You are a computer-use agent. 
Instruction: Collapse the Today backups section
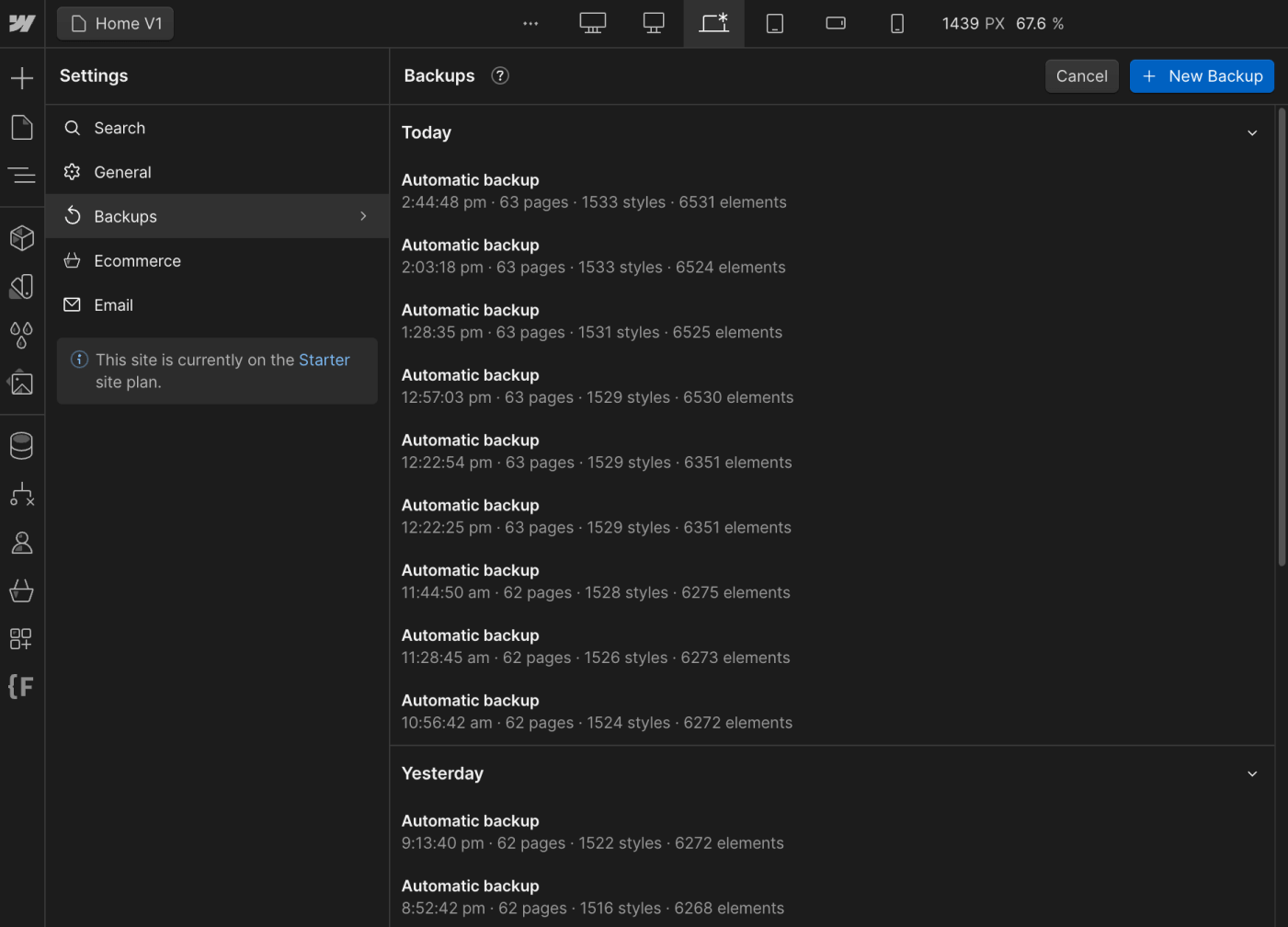coord(1252,132)
